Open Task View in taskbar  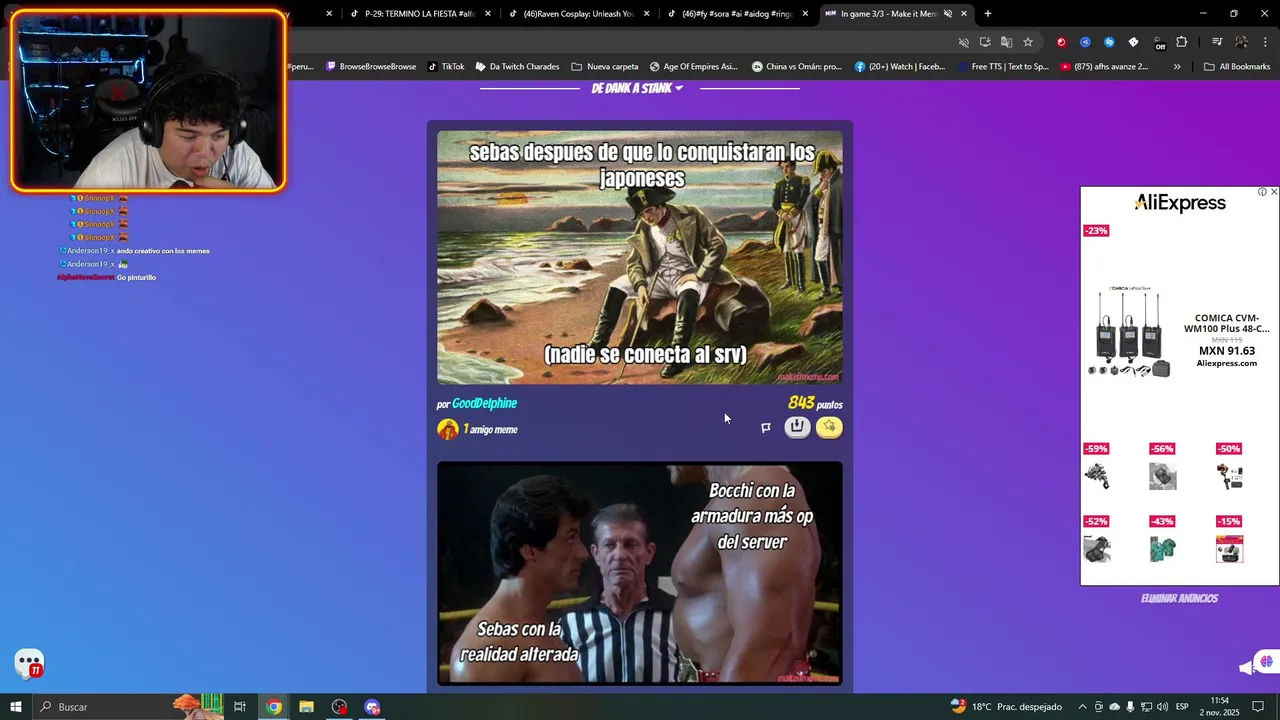pyautogui.click(x=240, y=707)
